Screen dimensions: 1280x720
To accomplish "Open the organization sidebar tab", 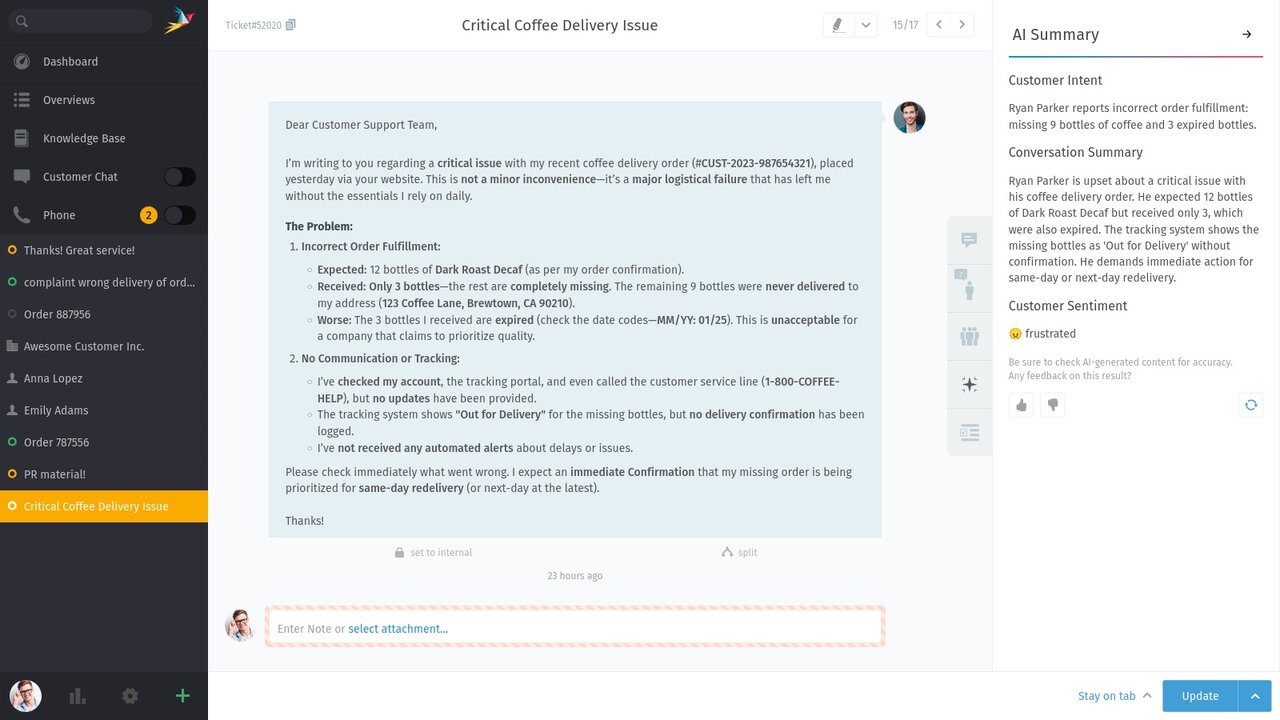I will 969,336.
